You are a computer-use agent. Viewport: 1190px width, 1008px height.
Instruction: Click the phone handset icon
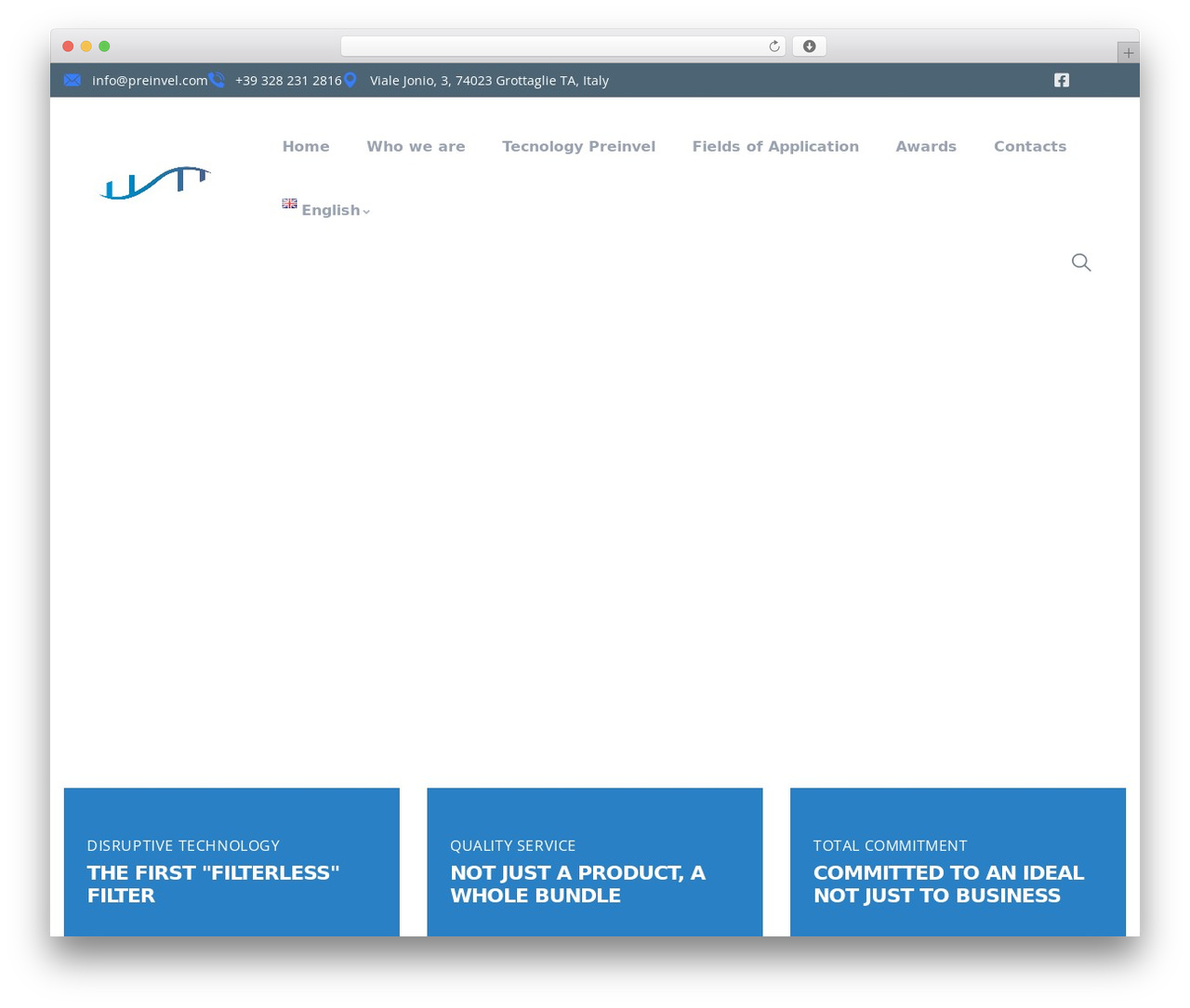[217, 80]
